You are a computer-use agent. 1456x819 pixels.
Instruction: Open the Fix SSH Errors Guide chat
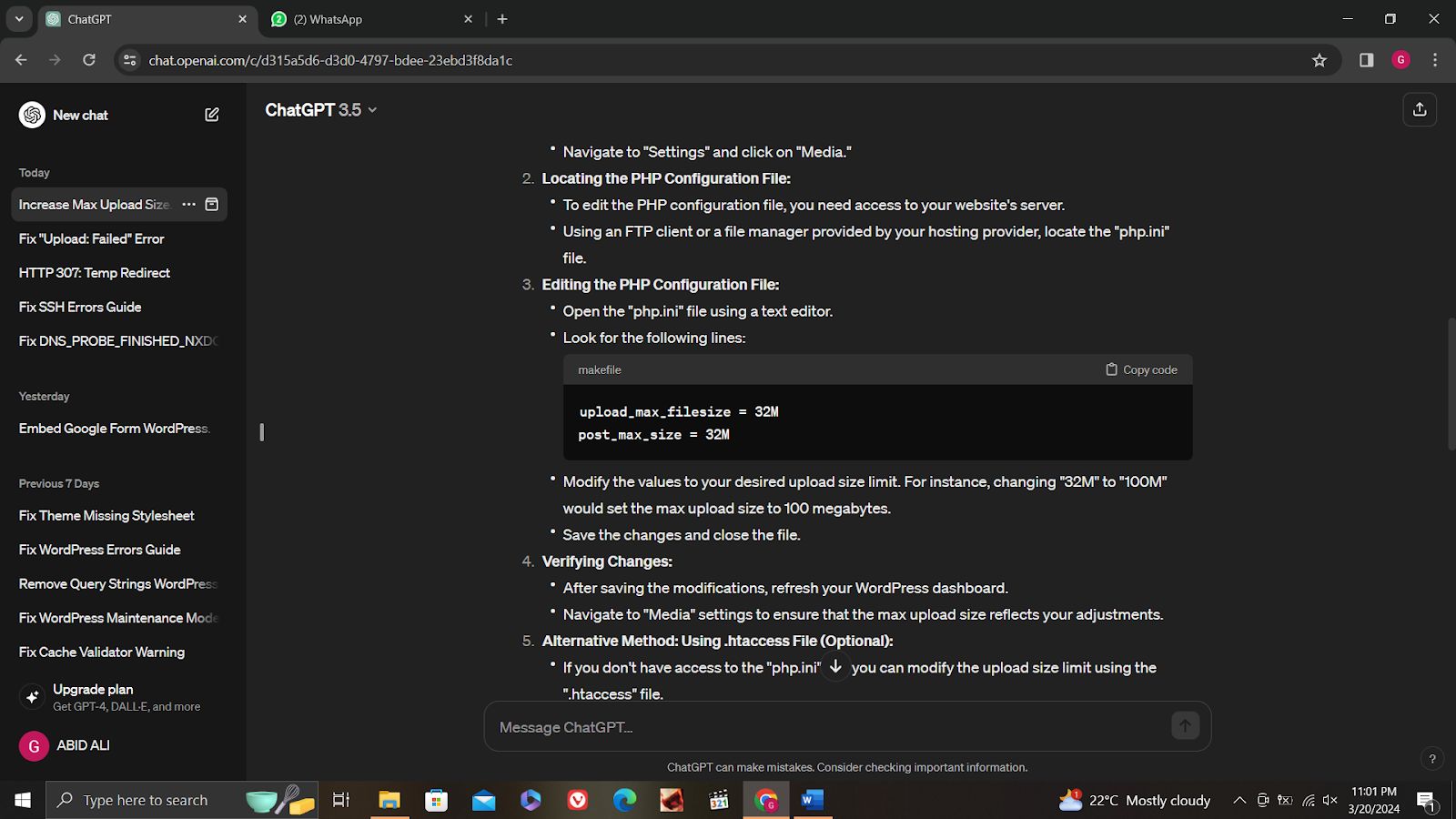click(80, 308)
